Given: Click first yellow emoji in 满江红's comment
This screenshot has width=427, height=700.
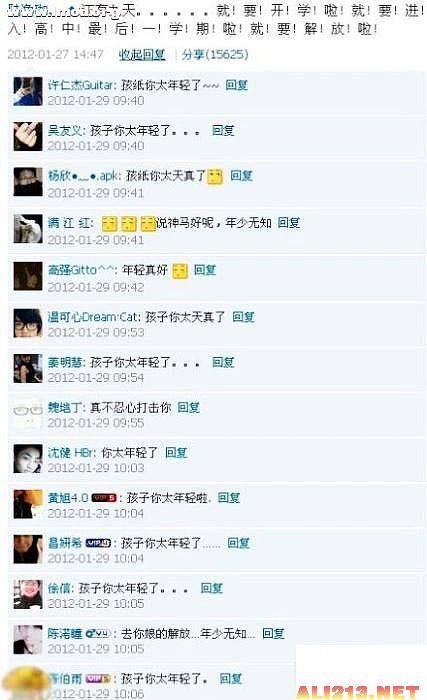Looking at the screenshot, I should point(109,223).
